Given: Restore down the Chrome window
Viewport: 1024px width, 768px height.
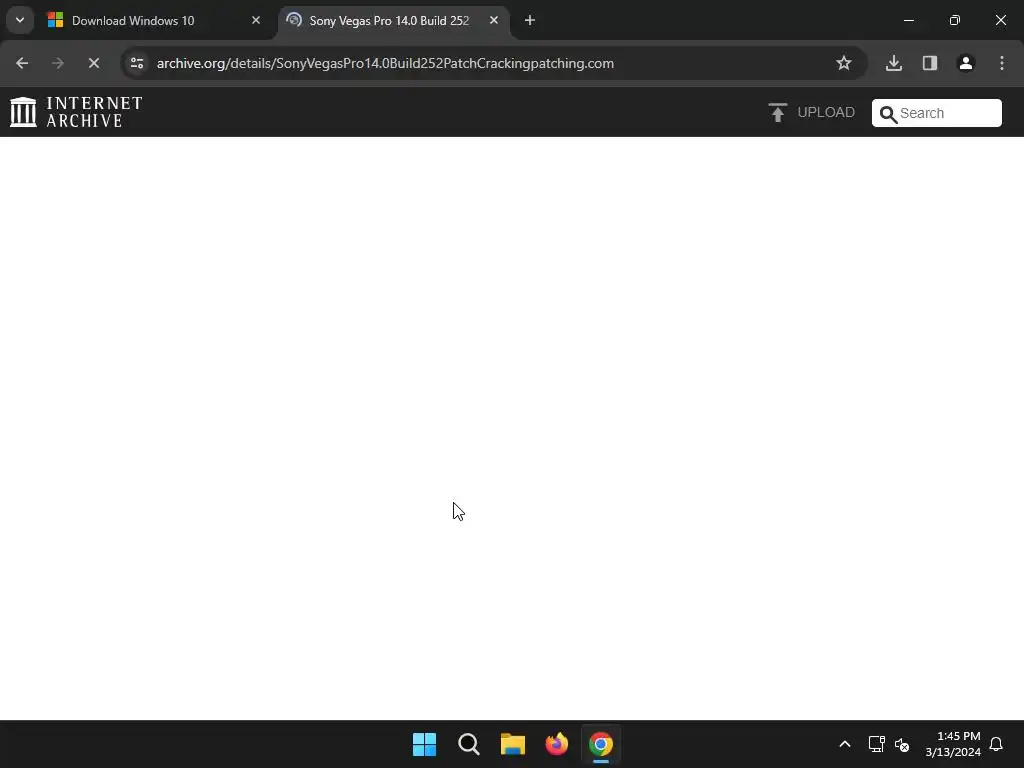Looking at the screenshot, I should [x=955, y=20].
